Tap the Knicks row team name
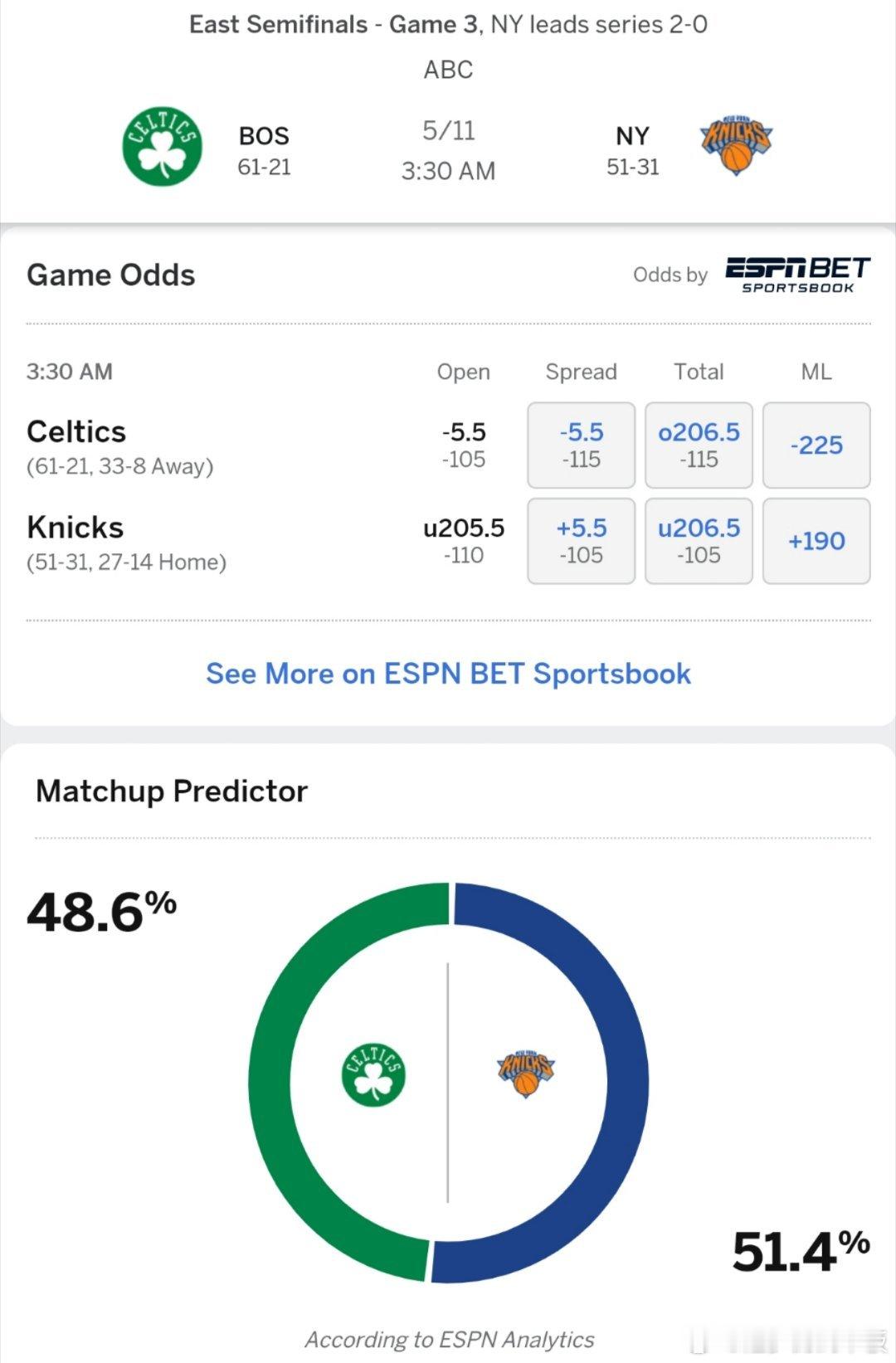Image resolution: width=896 pixels, height=1363 pixels. coord(75,527)
